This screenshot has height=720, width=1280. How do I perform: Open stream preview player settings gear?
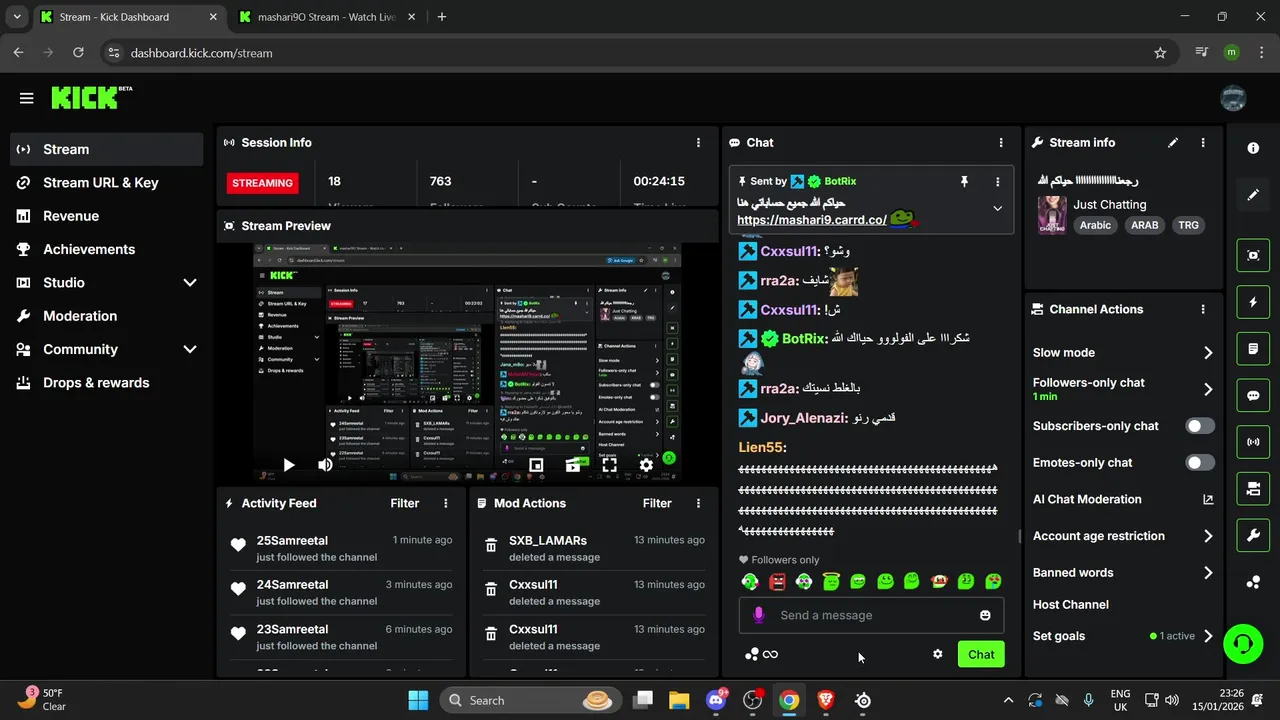coord(646,465)
